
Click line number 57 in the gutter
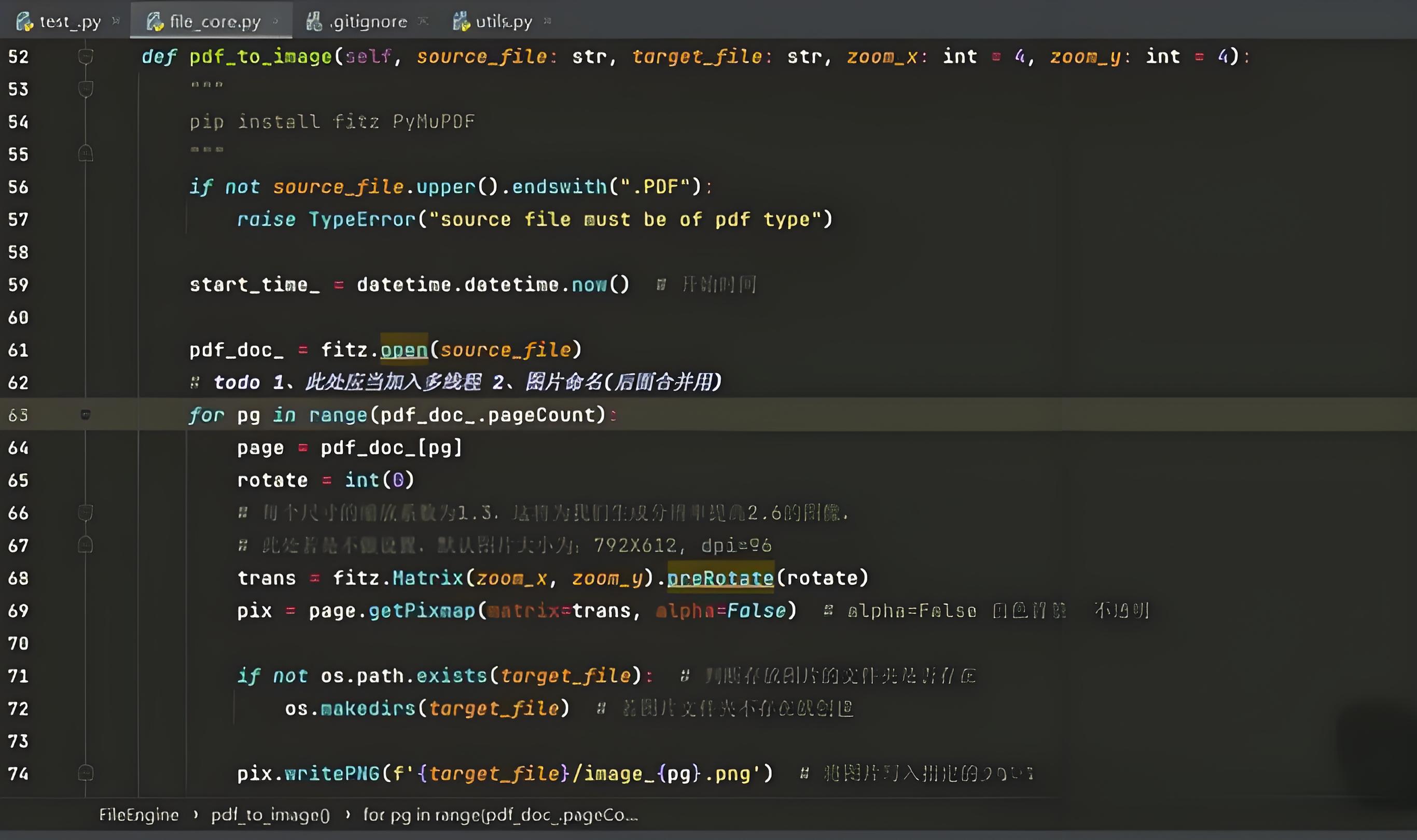pyautogui.click(x=18, y=220)
